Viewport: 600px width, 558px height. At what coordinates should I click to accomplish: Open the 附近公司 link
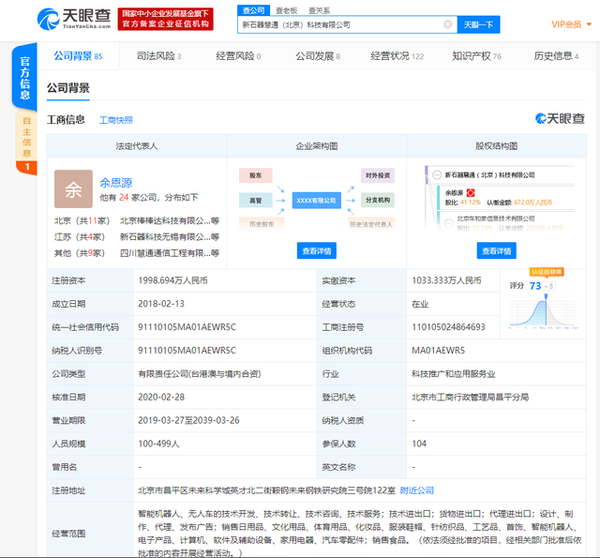[417, 490]
